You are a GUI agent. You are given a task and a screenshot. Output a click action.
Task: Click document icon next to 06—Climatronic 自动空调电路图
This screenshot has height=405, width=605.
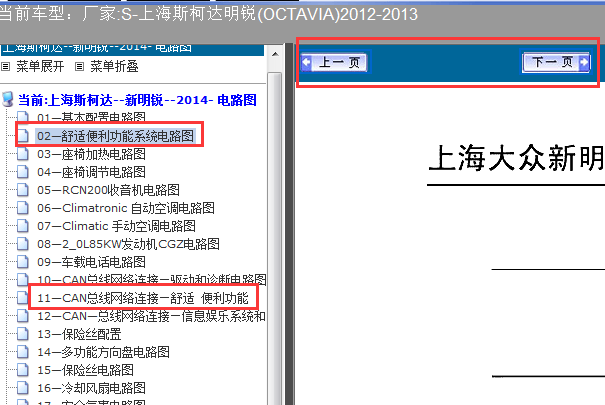23,208
